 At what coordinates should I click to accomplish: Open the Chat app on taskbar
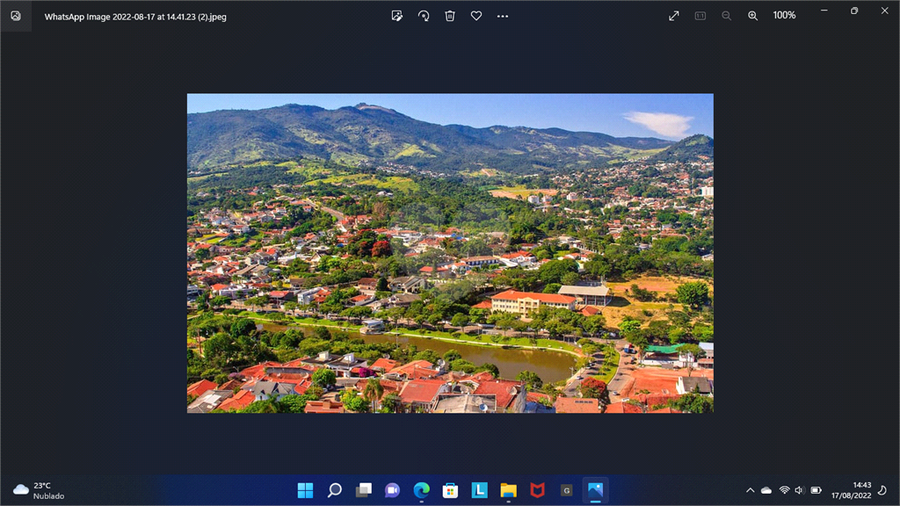393,490
